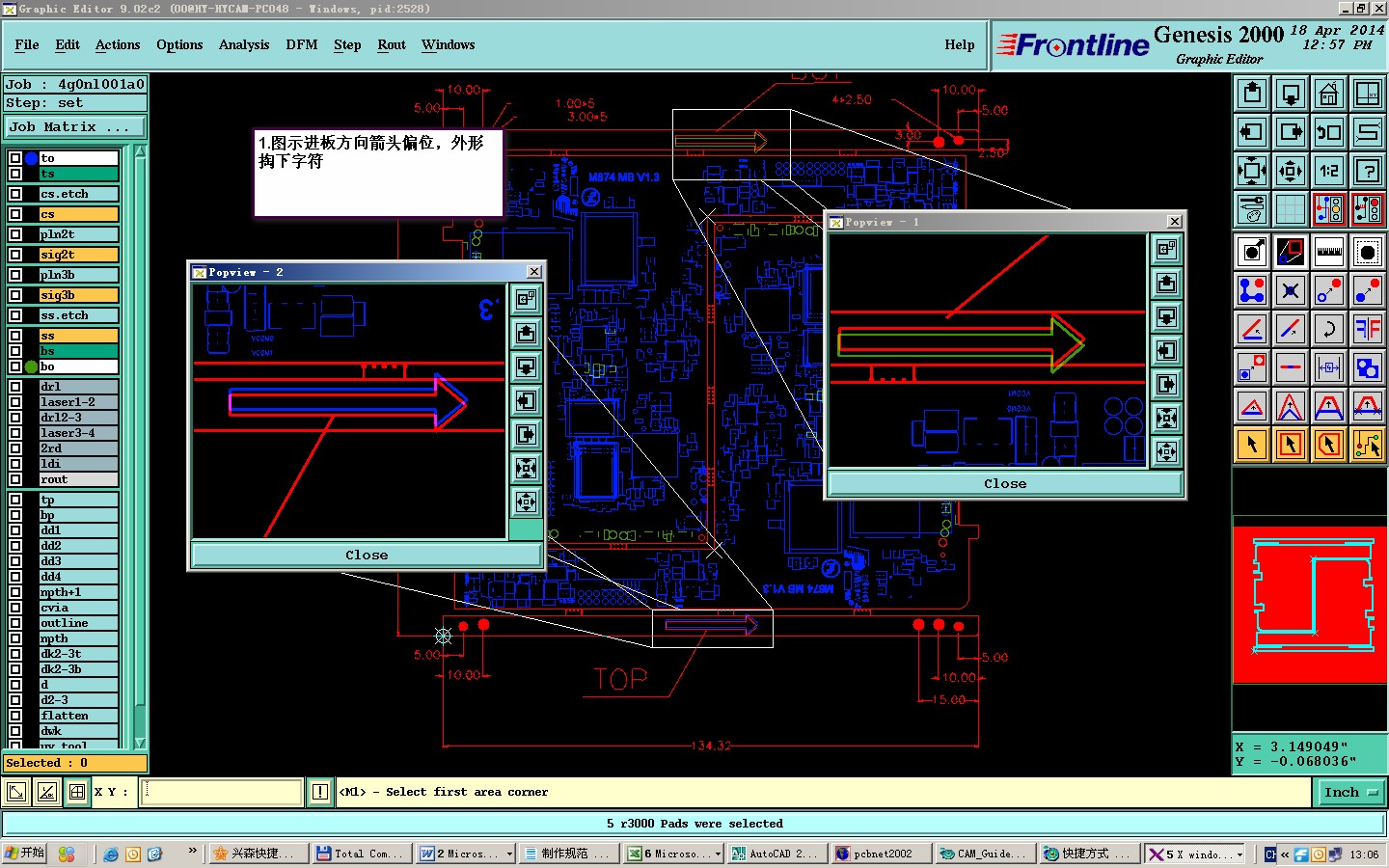The width and height of the screenshot is (1389, 868).
Task: Click the Home view icon
Action: pyautogui.click(x=1329, y=94)
